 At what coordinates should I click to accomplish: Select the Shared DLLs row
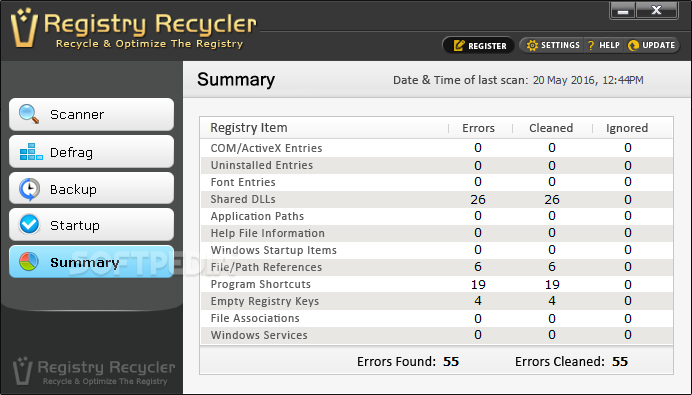[436, 199]
